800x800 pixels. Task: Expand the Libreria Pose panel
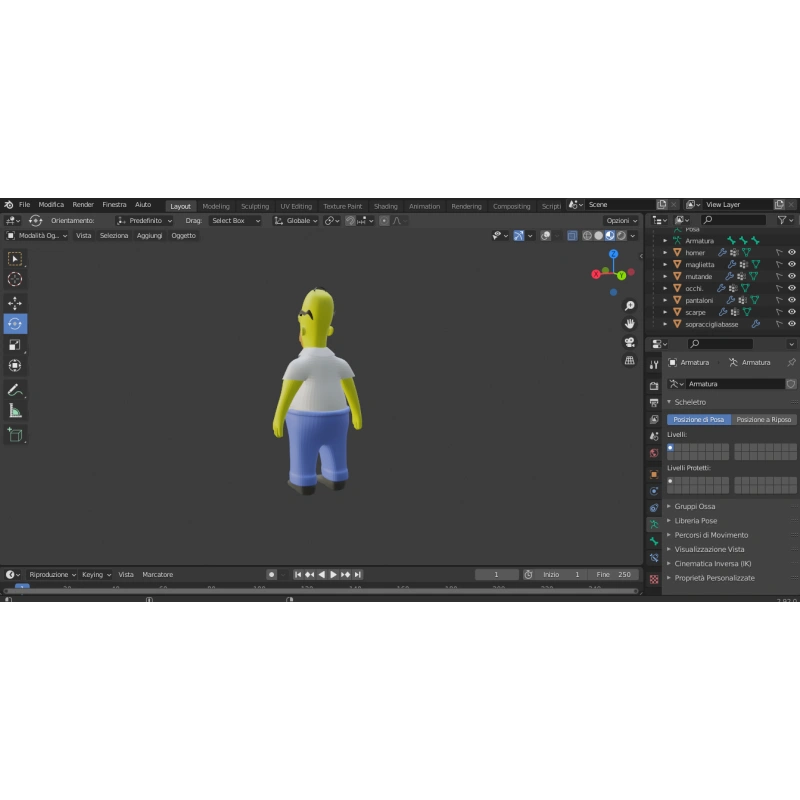[695, 521]
